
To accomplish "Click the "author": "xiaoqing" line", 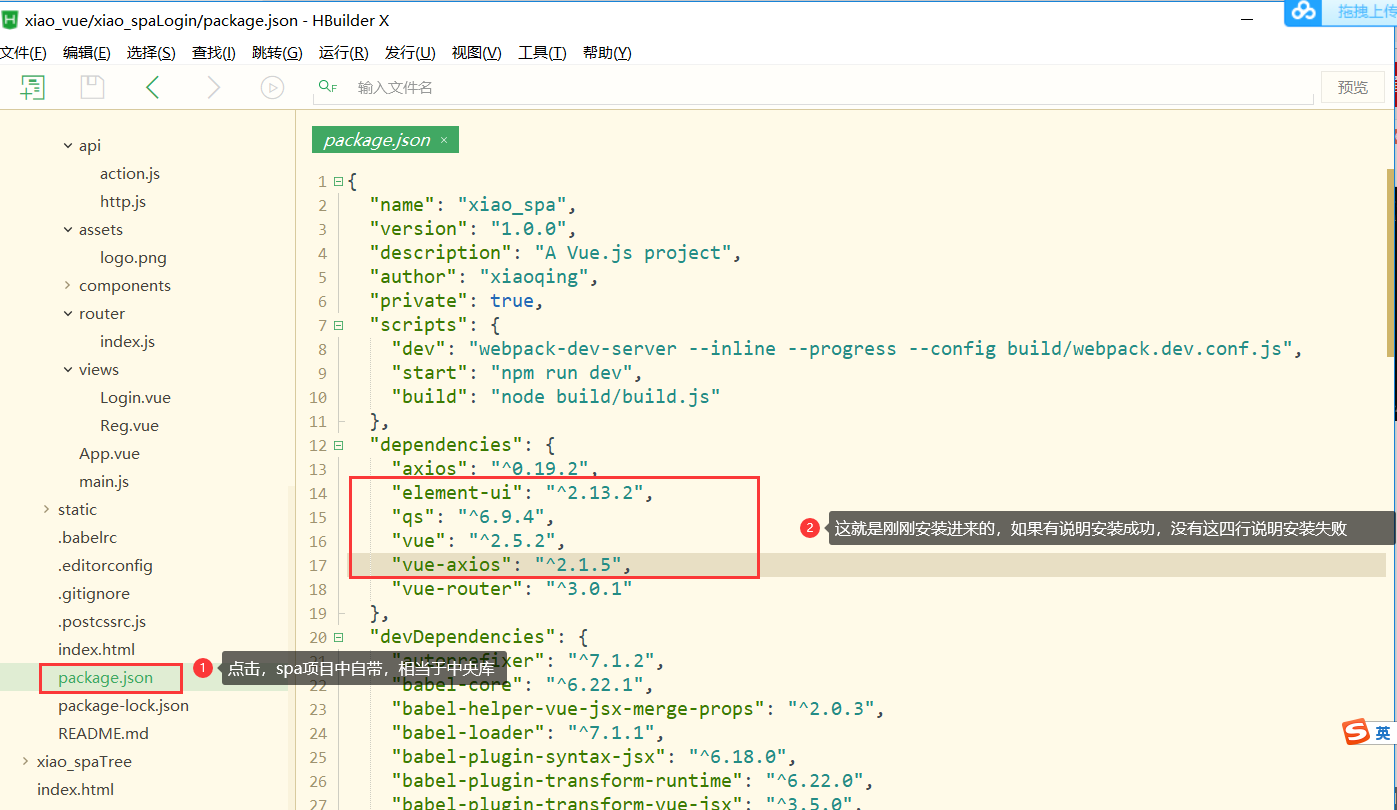I will [484, 277].
